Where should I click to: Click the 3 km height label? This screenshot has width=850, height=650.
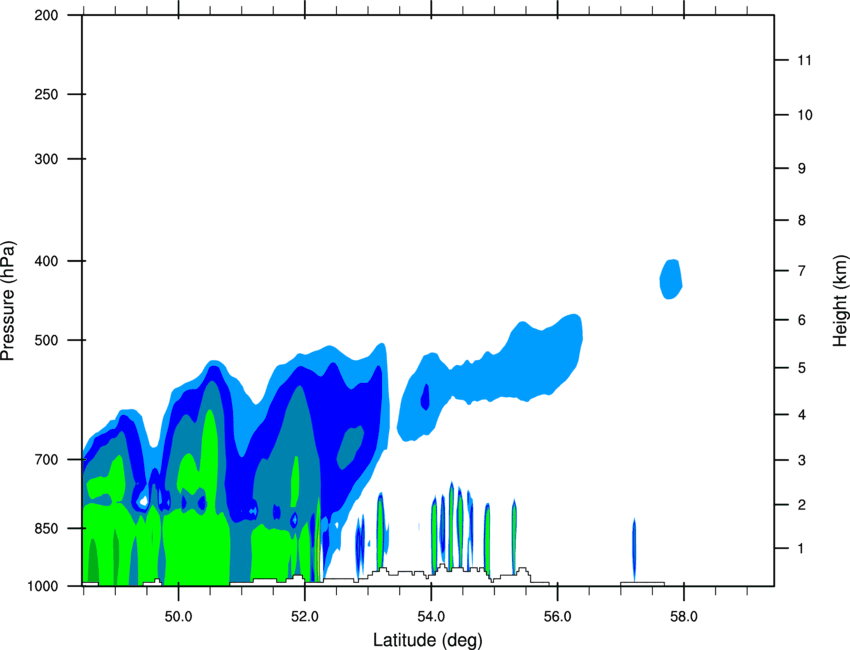pos(802,461)
